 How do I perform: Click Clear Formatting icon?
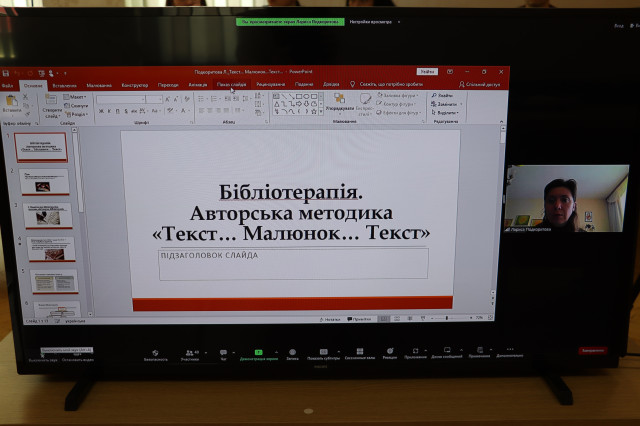pos(187,99)
